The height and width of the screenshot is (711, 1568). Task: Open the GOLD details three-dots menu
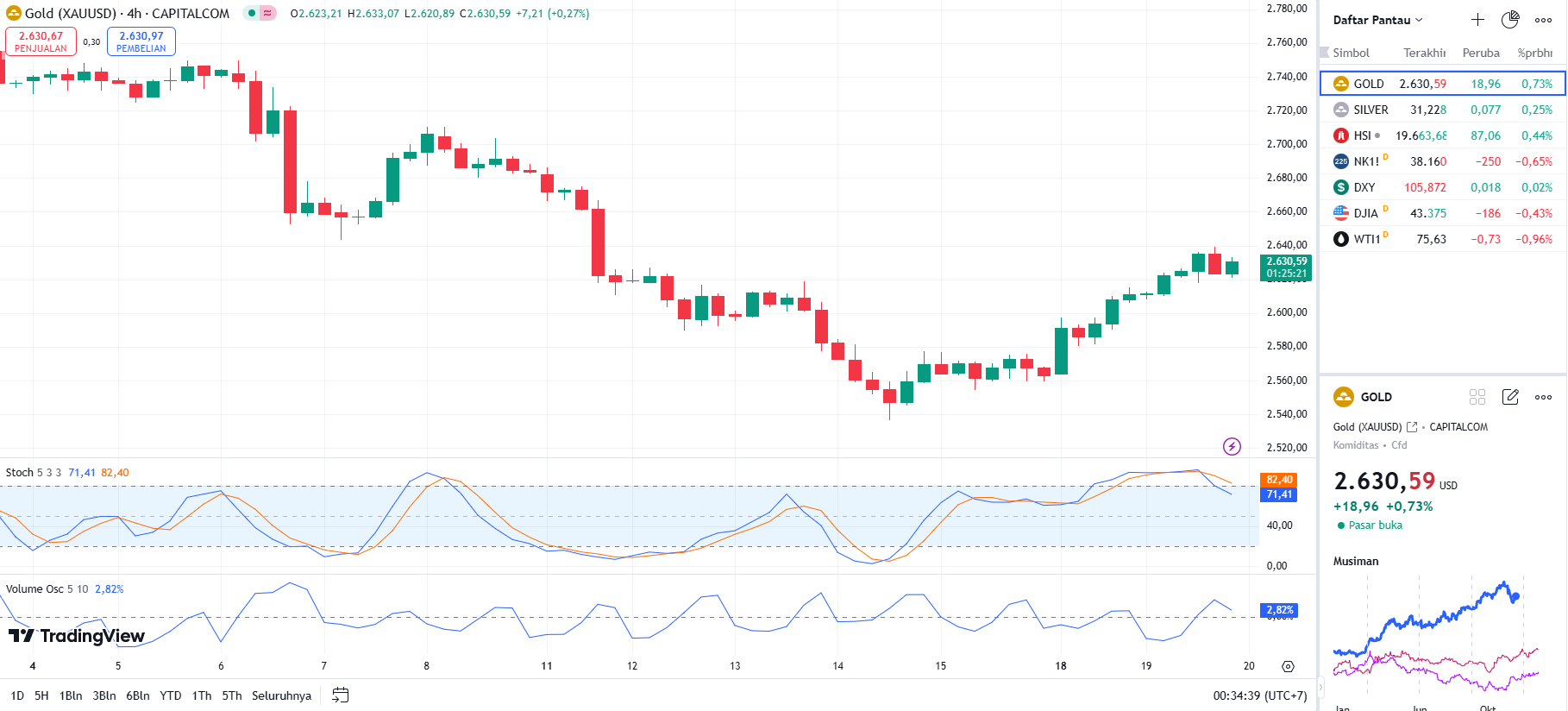click(1543, 397)
